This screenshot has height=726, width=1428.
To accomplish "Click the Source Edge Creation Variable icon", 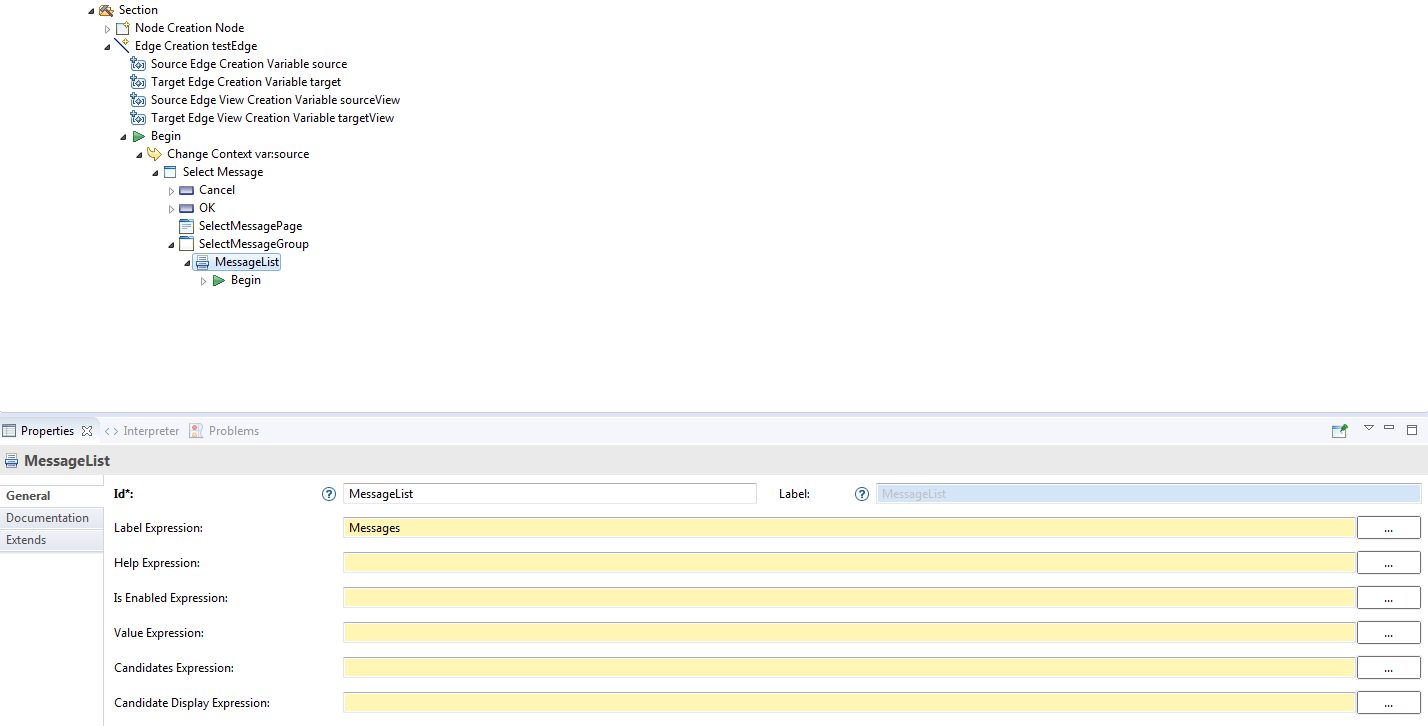I will tap(138, 64).
